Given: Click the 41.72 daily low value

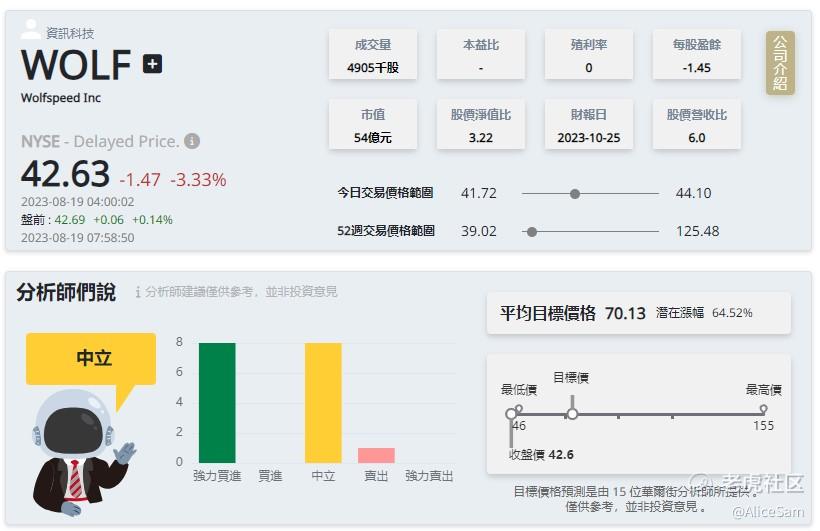Looking at the screenshot, I should click(479, 193).
